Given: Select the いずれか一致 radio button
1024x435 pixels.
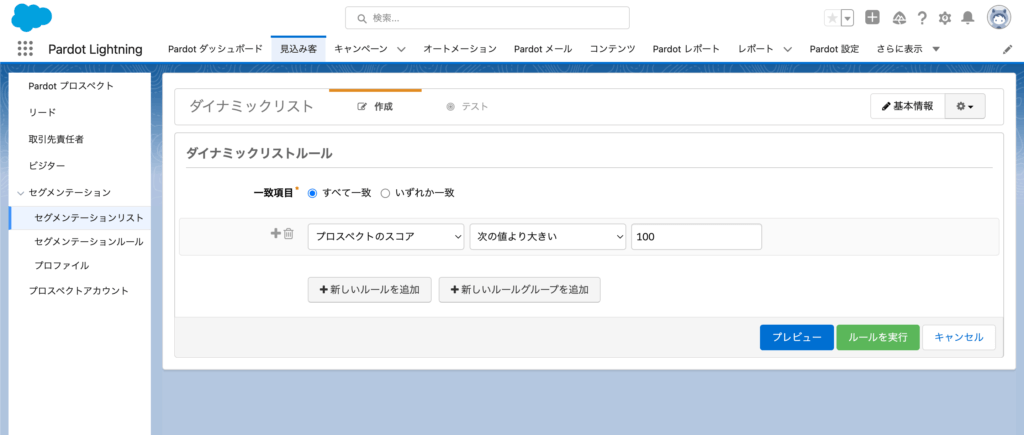Looking at the screenshot, I should [x=385, y=193].
